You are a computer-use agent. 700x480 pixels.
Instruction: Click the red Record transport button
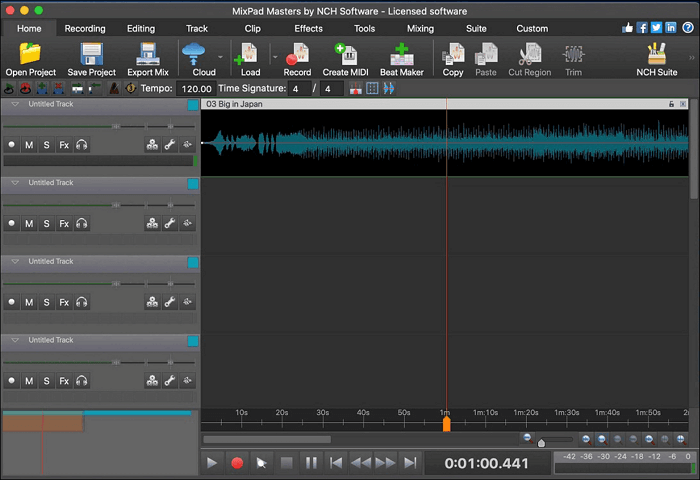tap(237, 463)
